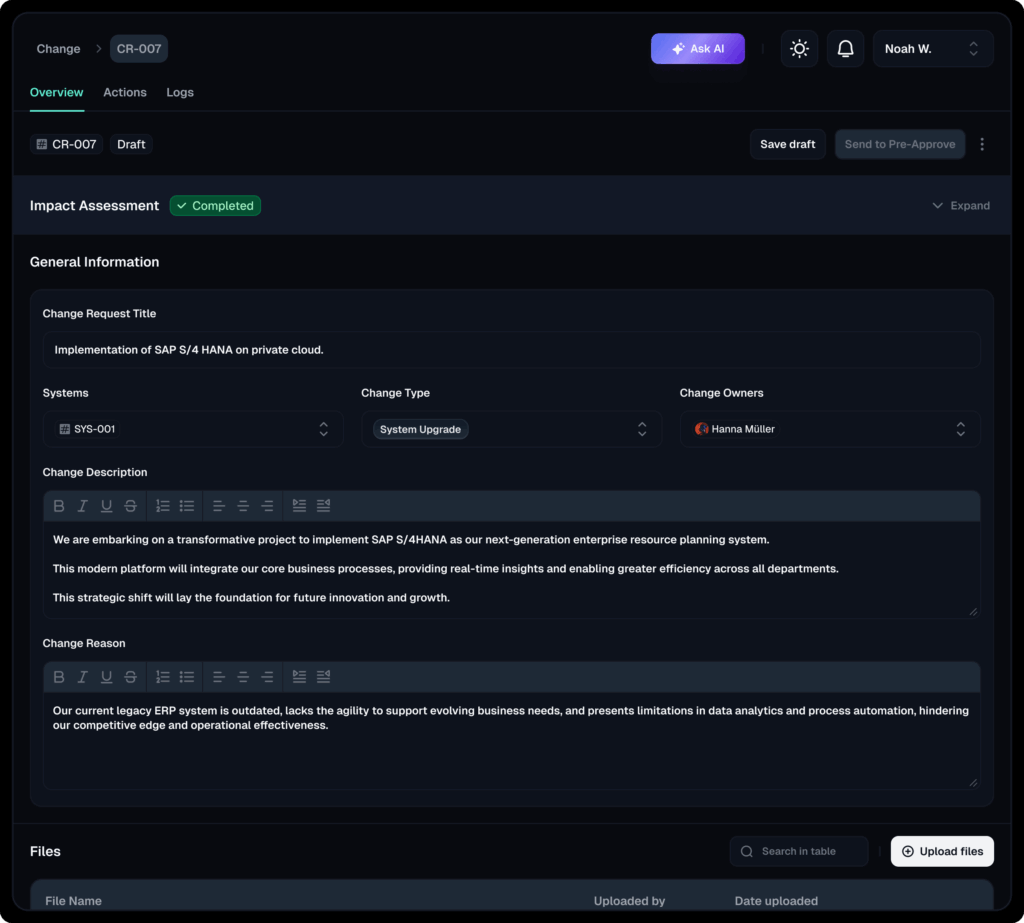Open the Noah W. user menu
Viewport: 1024px width, 923px height.
(x=932, y=48)
